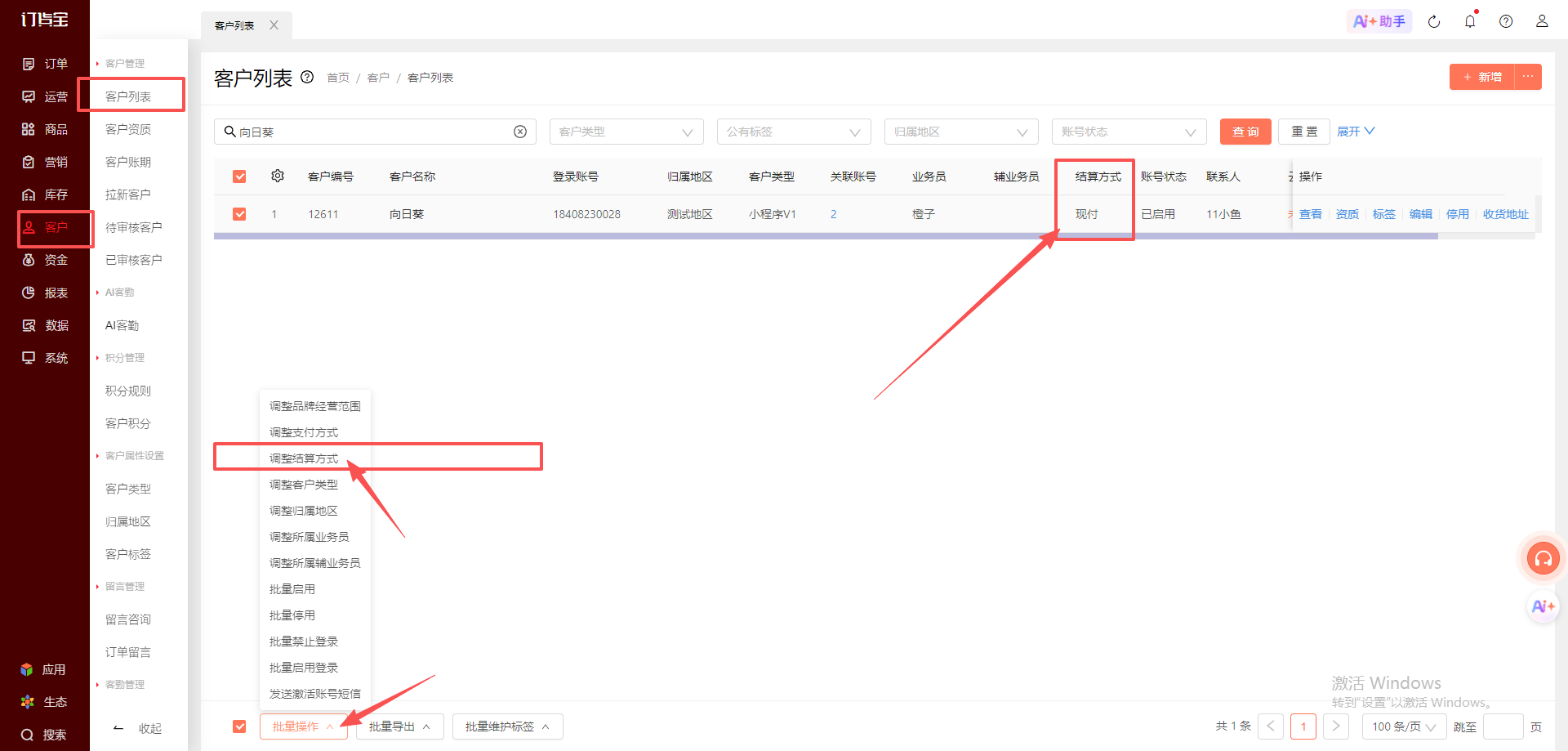Uncheck the row checkbox for 向日葵
The height and width of the screenshot is (751, 1568).
point(239,214)
